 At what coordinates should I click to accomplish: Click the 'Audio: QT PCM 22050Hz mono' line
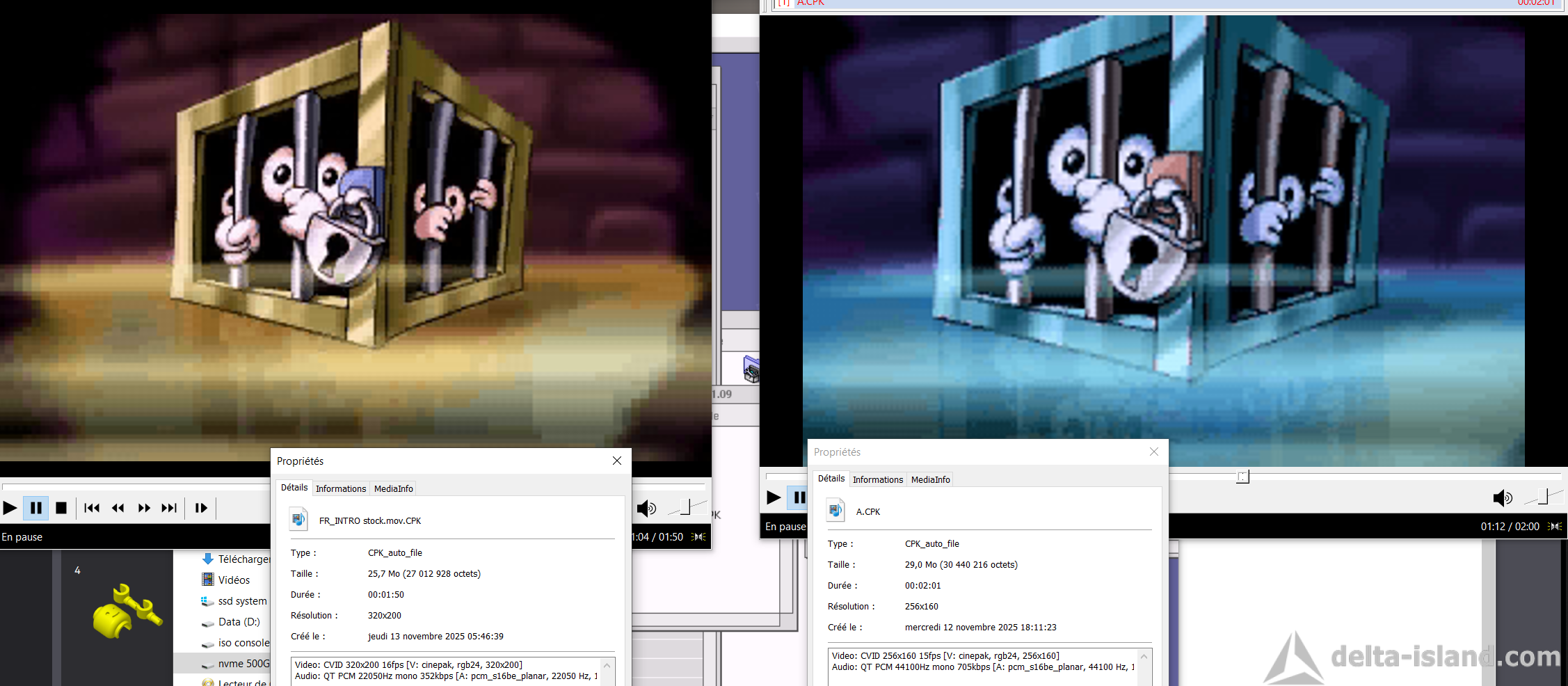[x=446, y=676]
